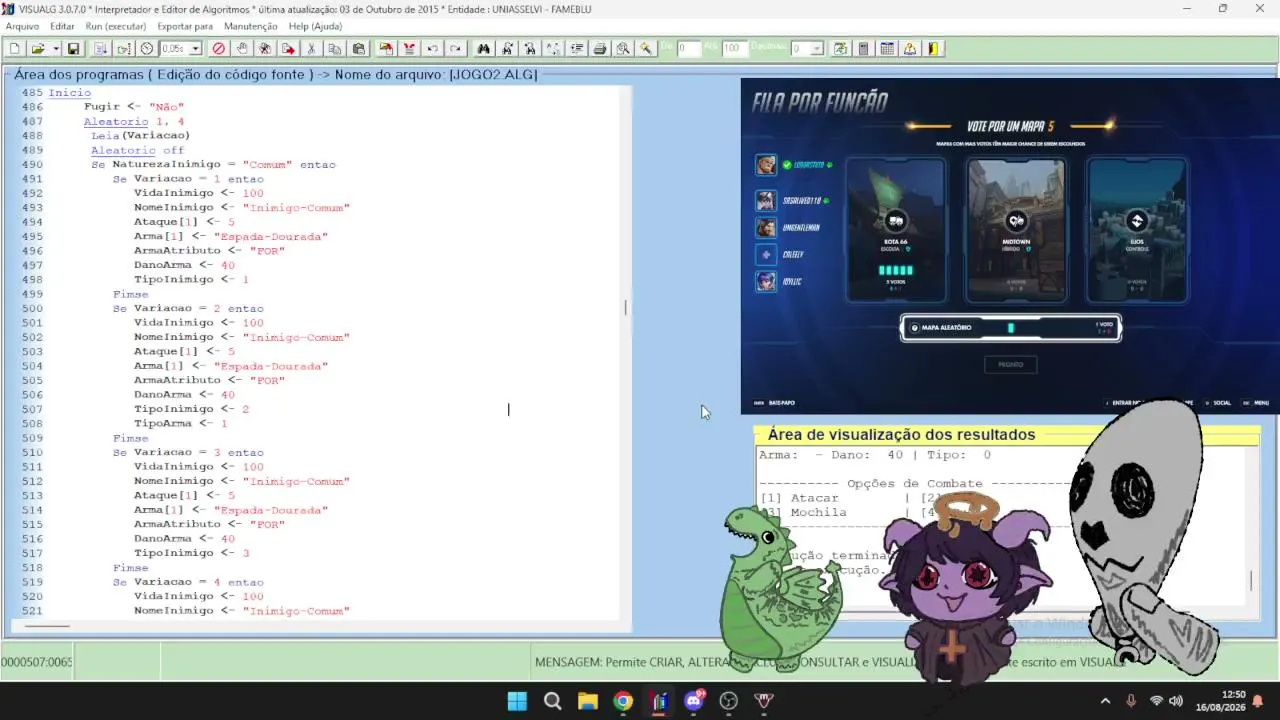Viewport: 1280px width, 720px height.
Task: Exit VisuAlg with the door icon
Action: click(x=934, y=48)
